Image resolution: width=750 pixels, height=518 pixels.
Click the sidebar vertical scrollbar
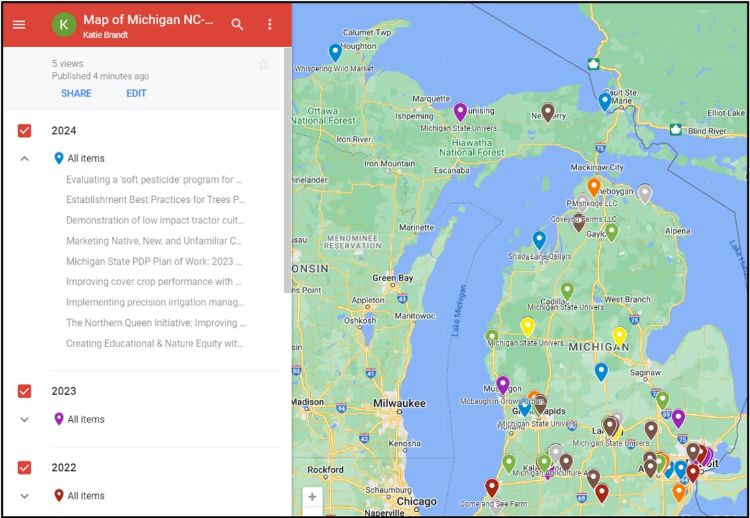pos(287,170)
